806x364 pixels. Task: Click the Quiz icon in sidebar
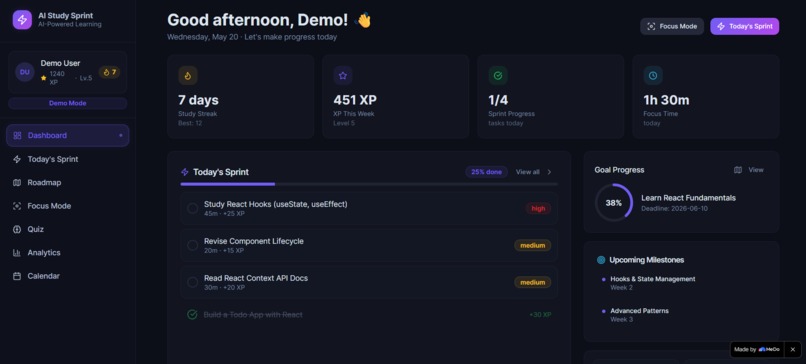tap(17, 229)
